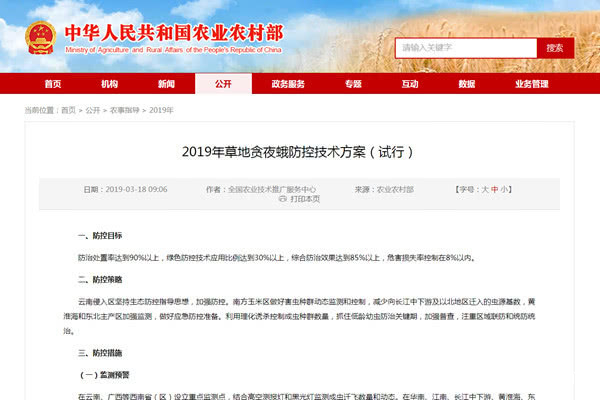Open the 数据 navigation item
Screen dimensions: 600x400
[467, 84]
